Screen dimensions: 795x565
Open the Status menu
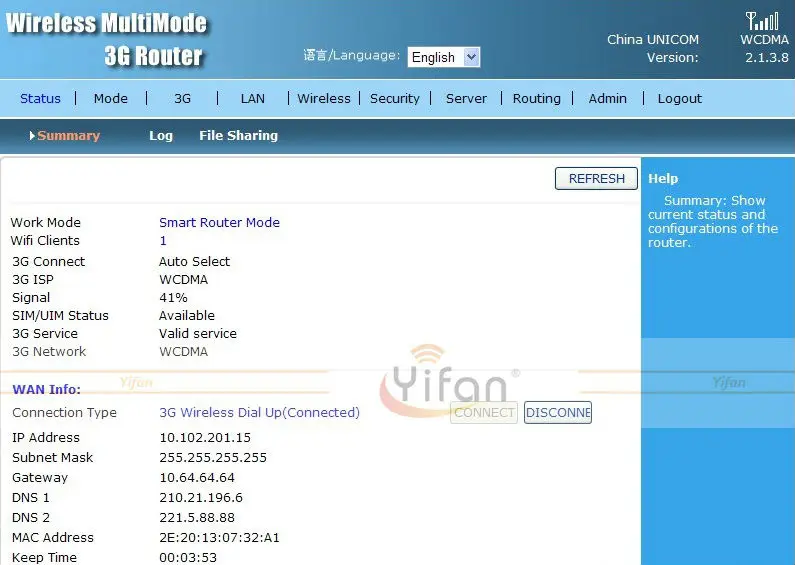[x=40, y=98]
